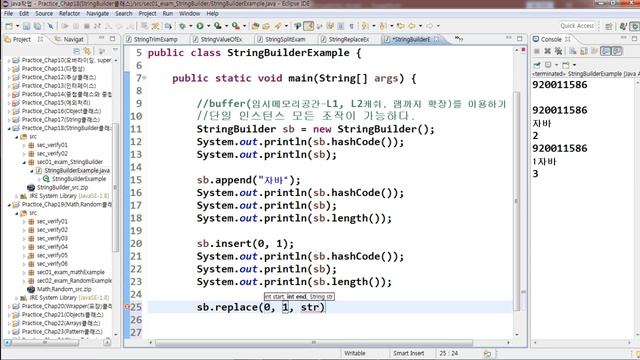Click the Back navigation arrow icon
Image resolution: width=640 pixels, height=360 pixels.
pos(411,26)
